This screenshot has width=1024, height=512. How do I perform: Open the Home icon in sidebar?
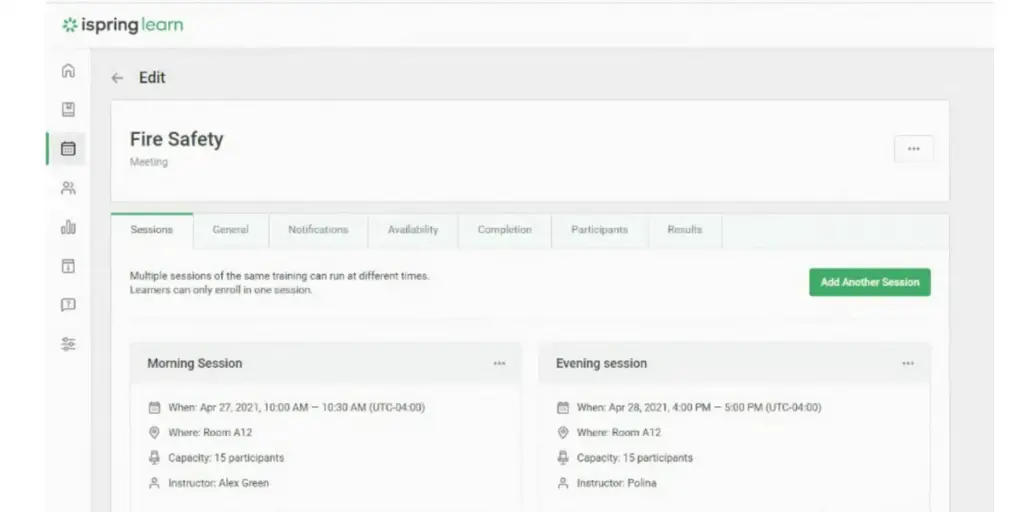pos(68,71)
